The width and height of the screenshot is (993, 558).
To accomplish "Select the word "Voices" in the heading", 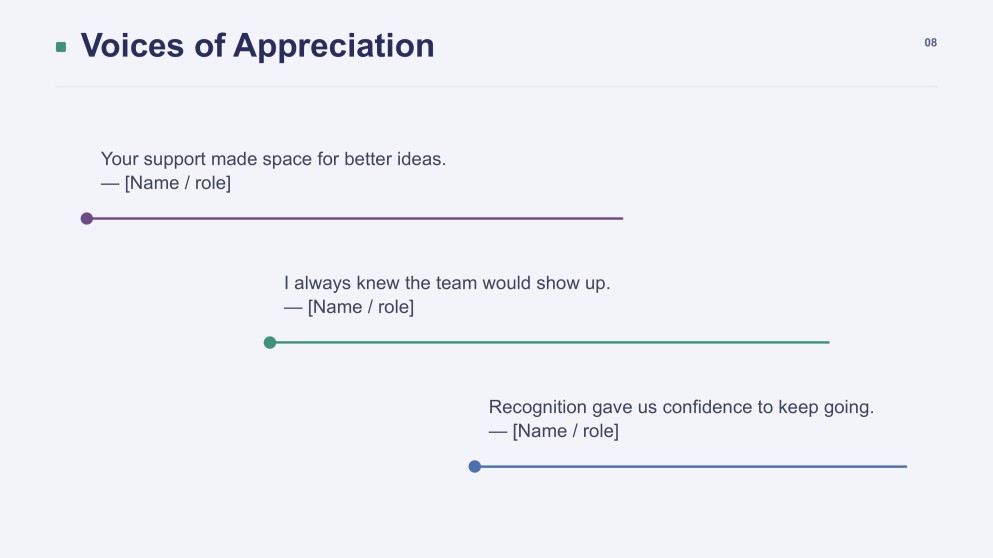I will click(x=132, y=46).
